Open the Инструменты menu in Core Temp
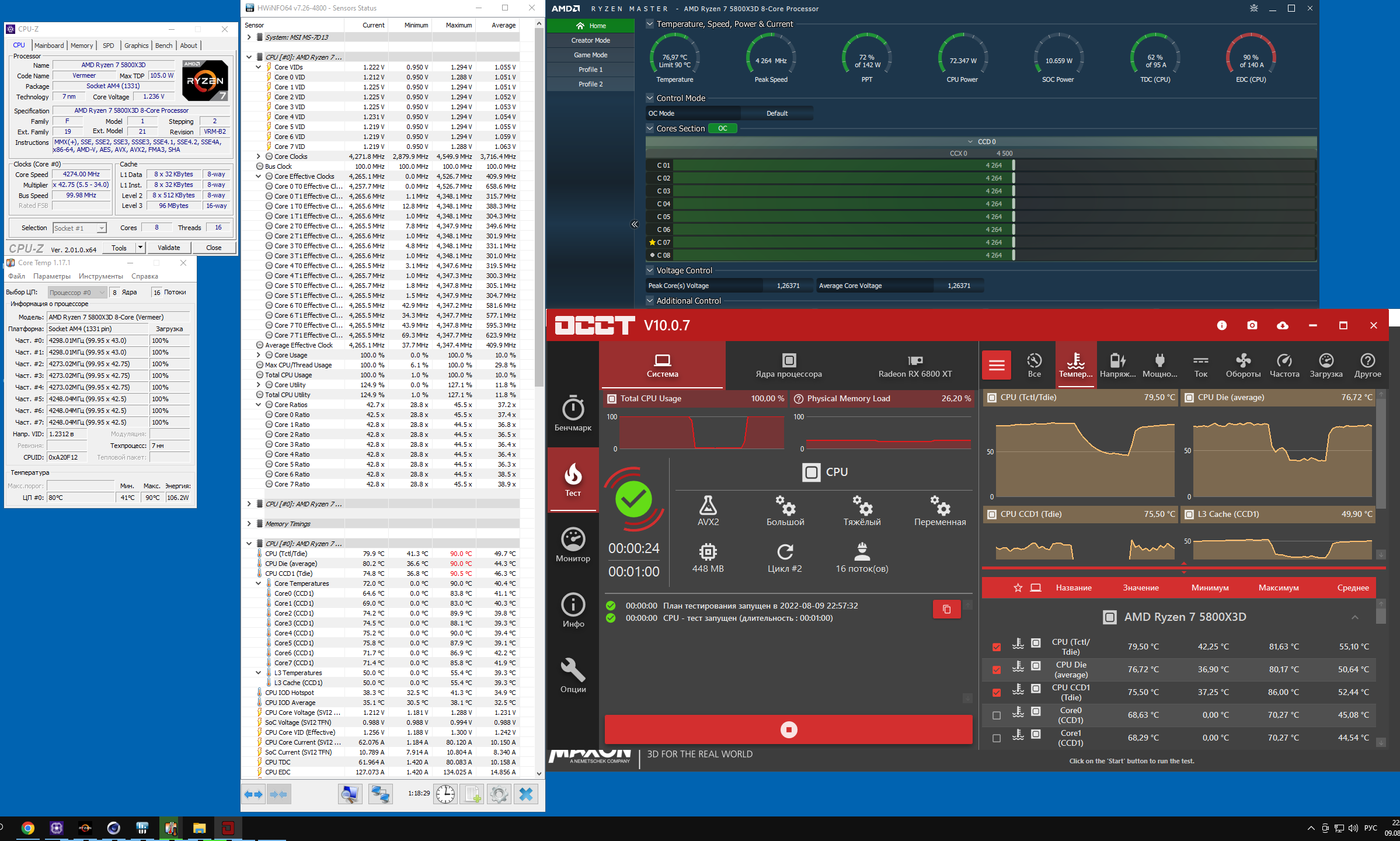 100,276
